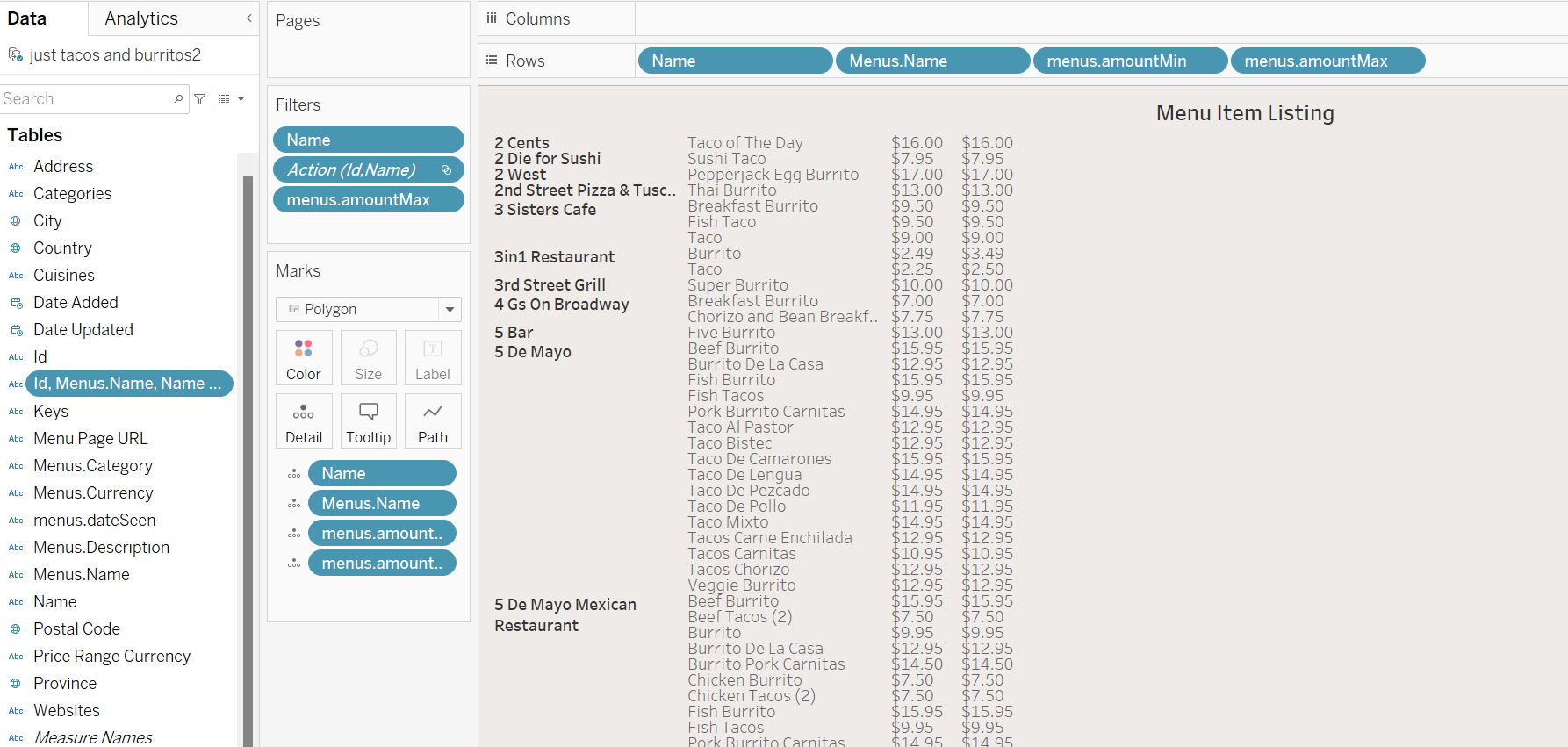Click the Rows shelf icon
Screen dimensions: 1568x747
click(x=492, y=61)
